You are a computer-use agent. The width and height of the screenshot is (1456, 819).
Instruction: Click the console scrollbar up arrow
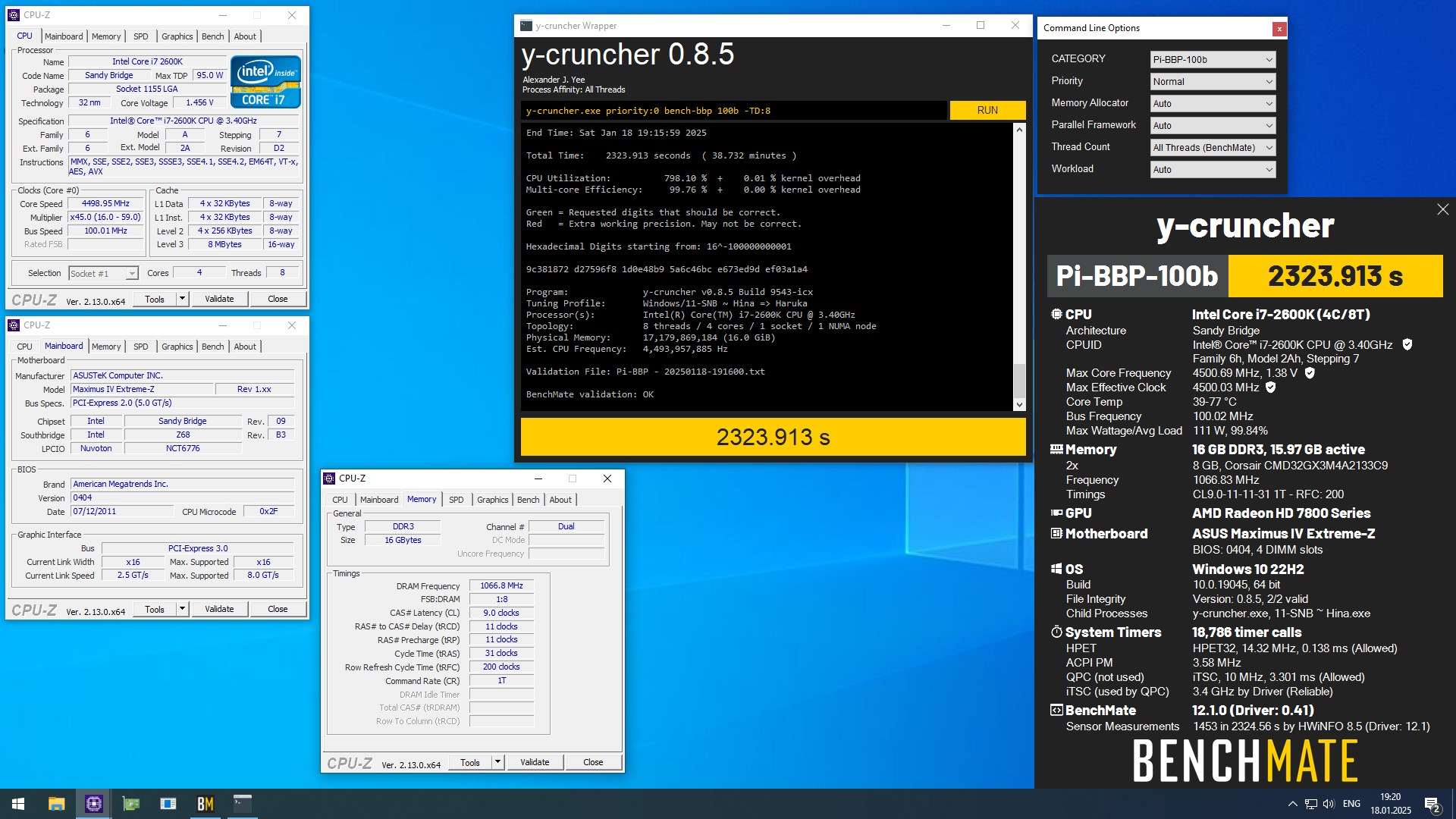[1019, 130]
